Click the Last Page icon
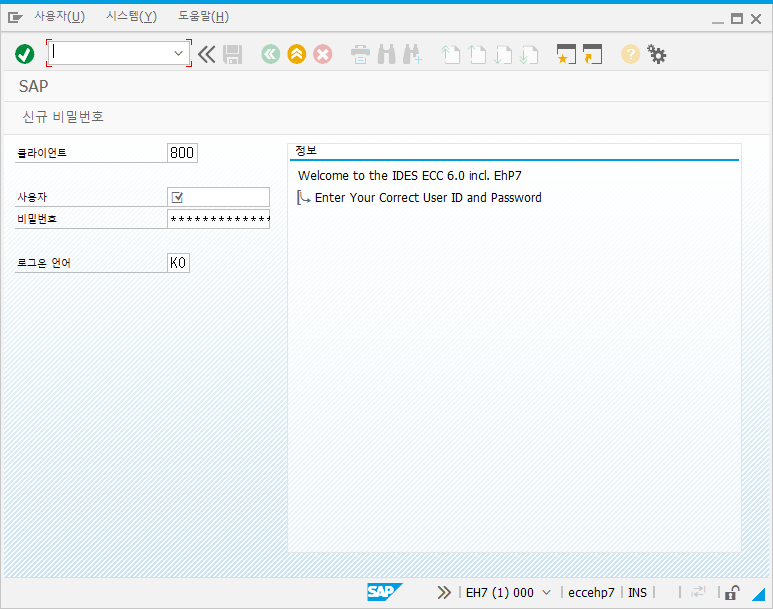This screenshot has height=609, width=773. click(x=528, y=54)
